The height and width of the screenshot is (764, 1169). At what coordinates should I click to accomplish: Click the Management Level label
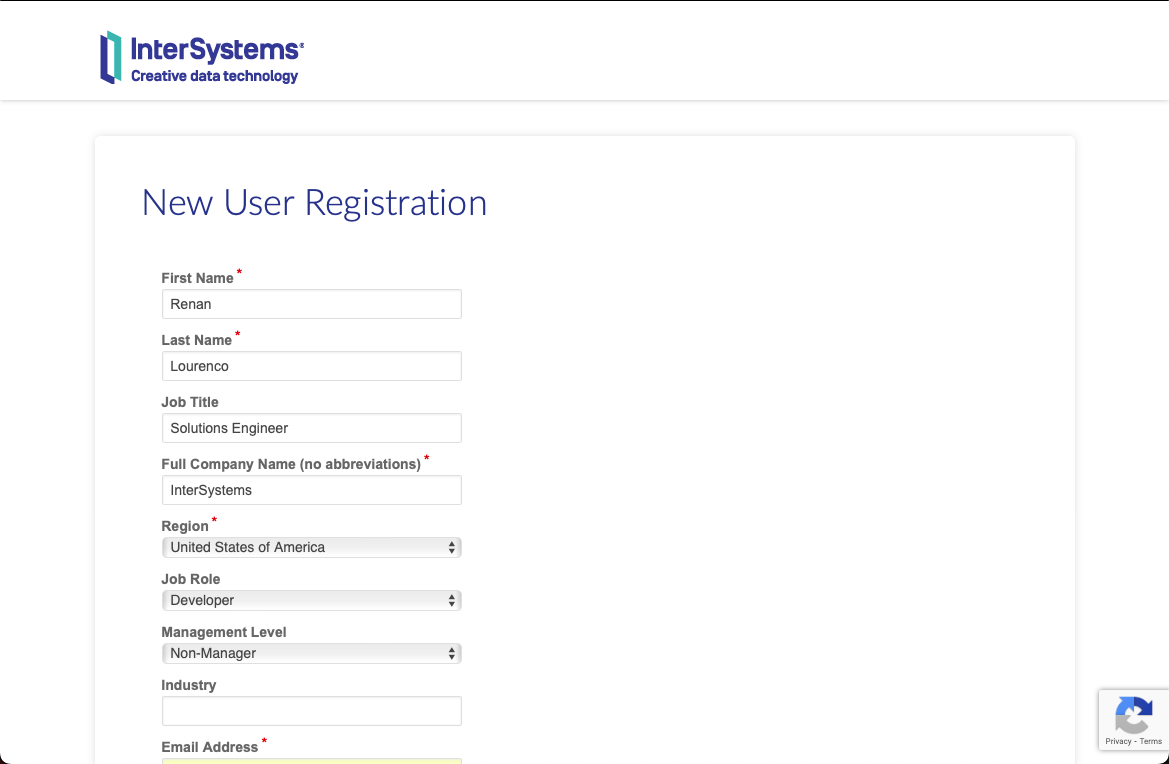pos(224,632)
